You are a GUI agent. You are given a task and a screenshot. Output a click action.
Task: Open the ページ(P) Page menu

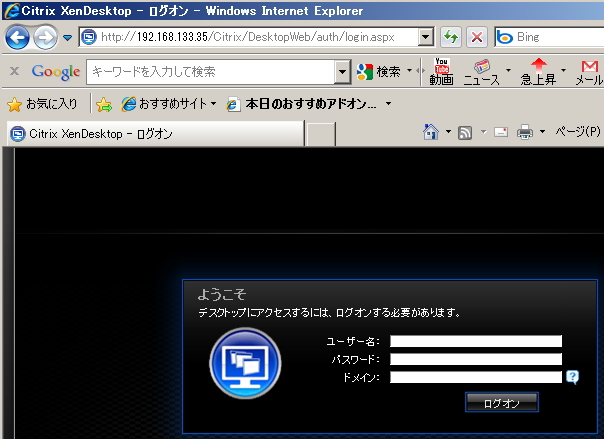[x=577, y=132]
